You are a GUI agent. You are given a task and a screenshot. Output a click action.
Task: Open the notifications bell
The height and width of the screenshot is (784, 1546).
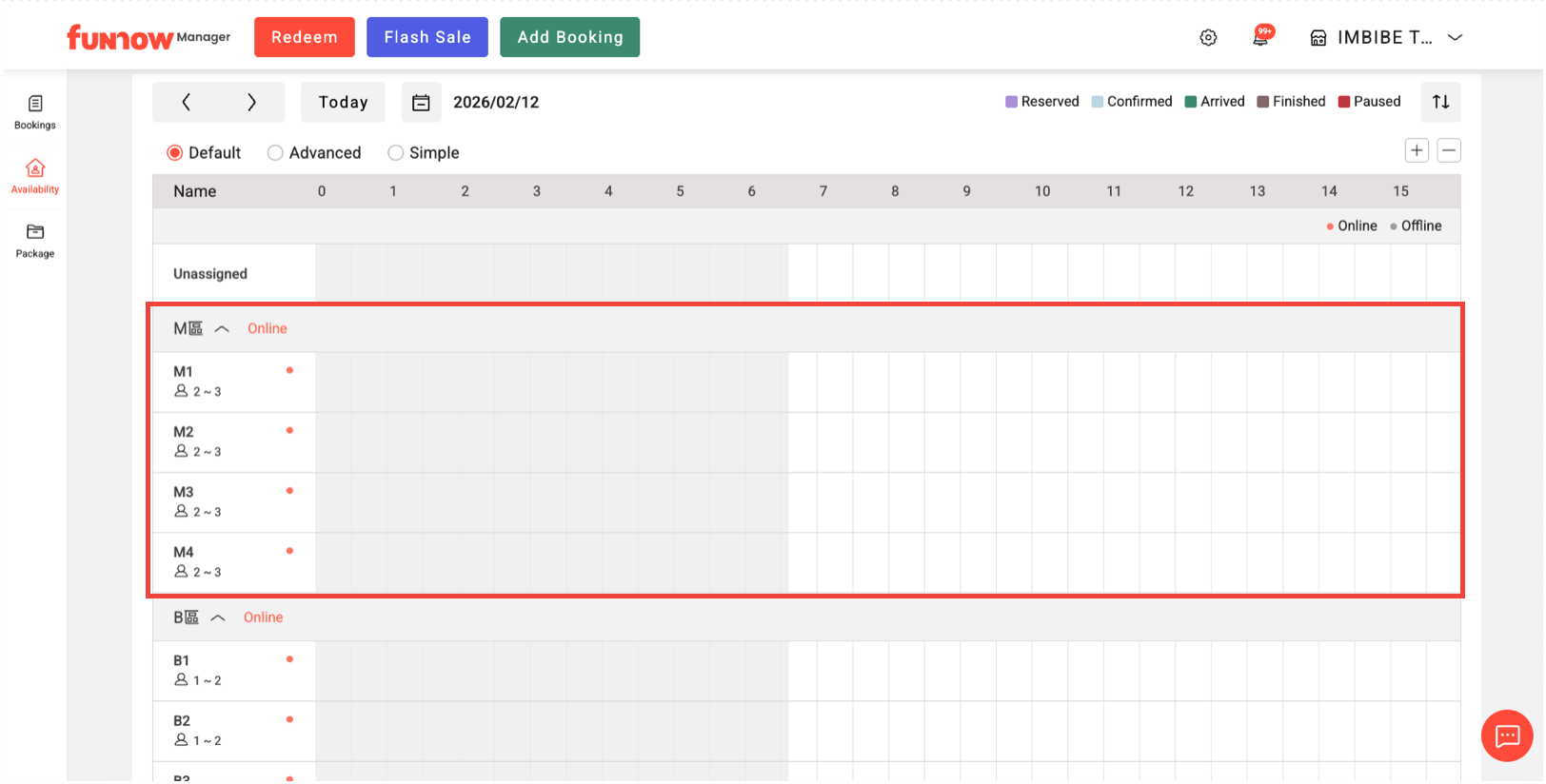pos(1260,38)
